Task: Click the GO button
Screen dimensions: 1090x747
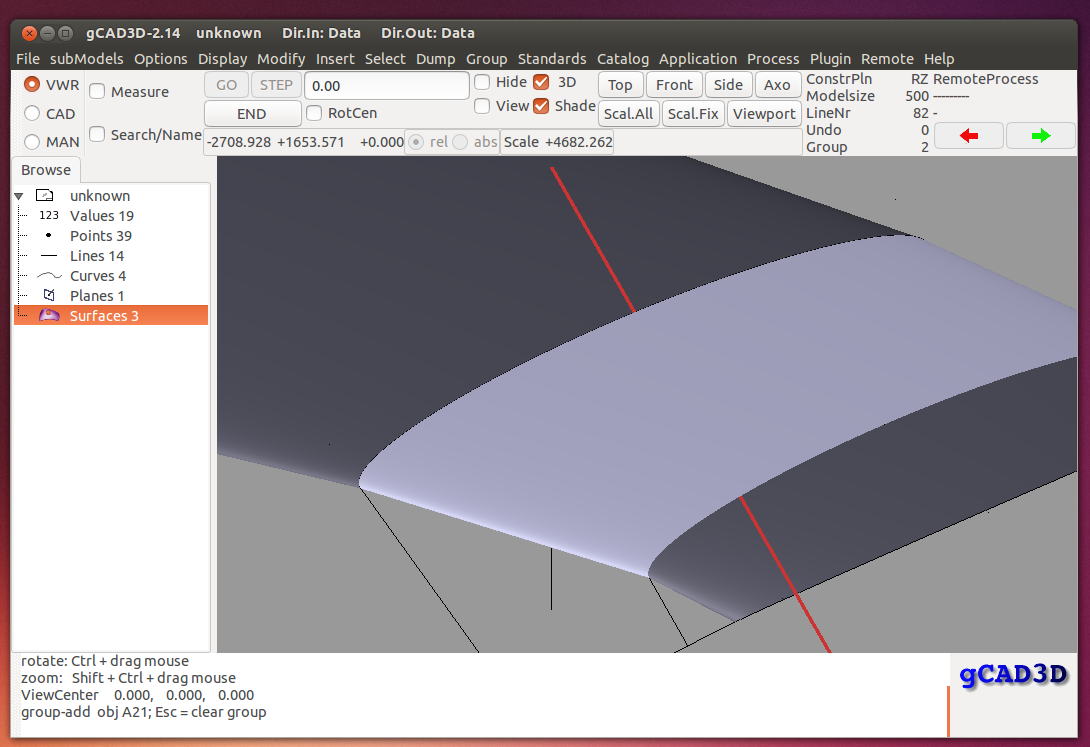Action: pyautogui.click(x=226, y=85)
